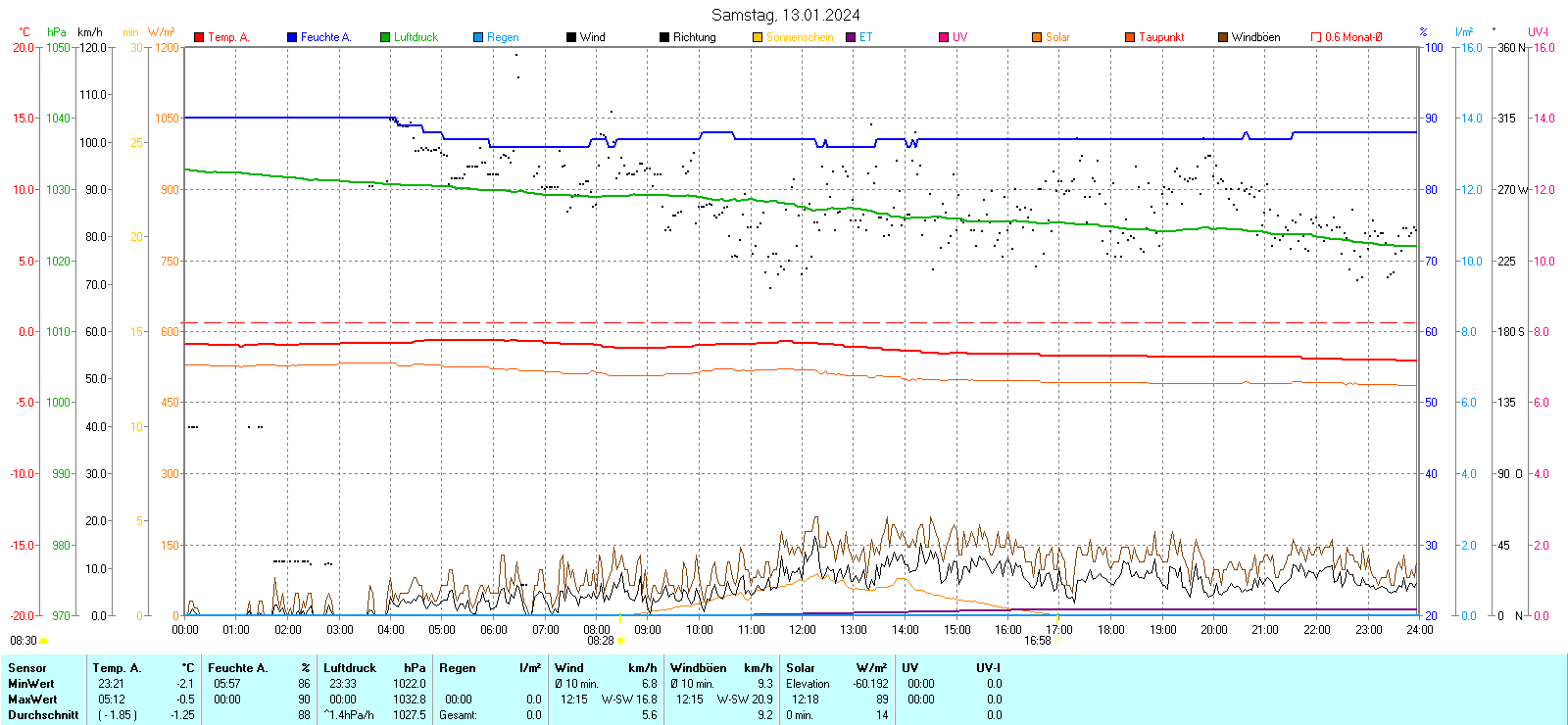Image resolution: width=1568 pixels, height=725 pixels.
Task: Click the sun icon next to 08:30
Action: point(43,641)
